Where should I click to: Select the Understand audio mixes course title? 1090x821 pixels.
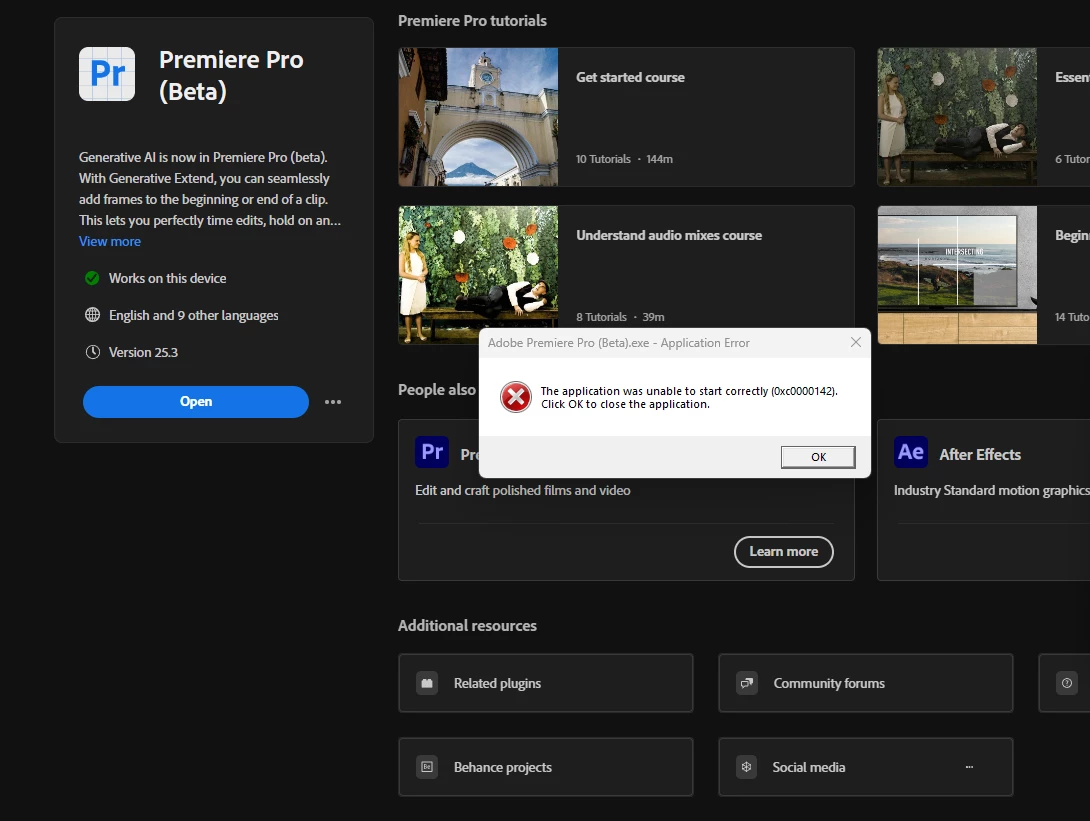pyautogui.click(x=669, y=235)
